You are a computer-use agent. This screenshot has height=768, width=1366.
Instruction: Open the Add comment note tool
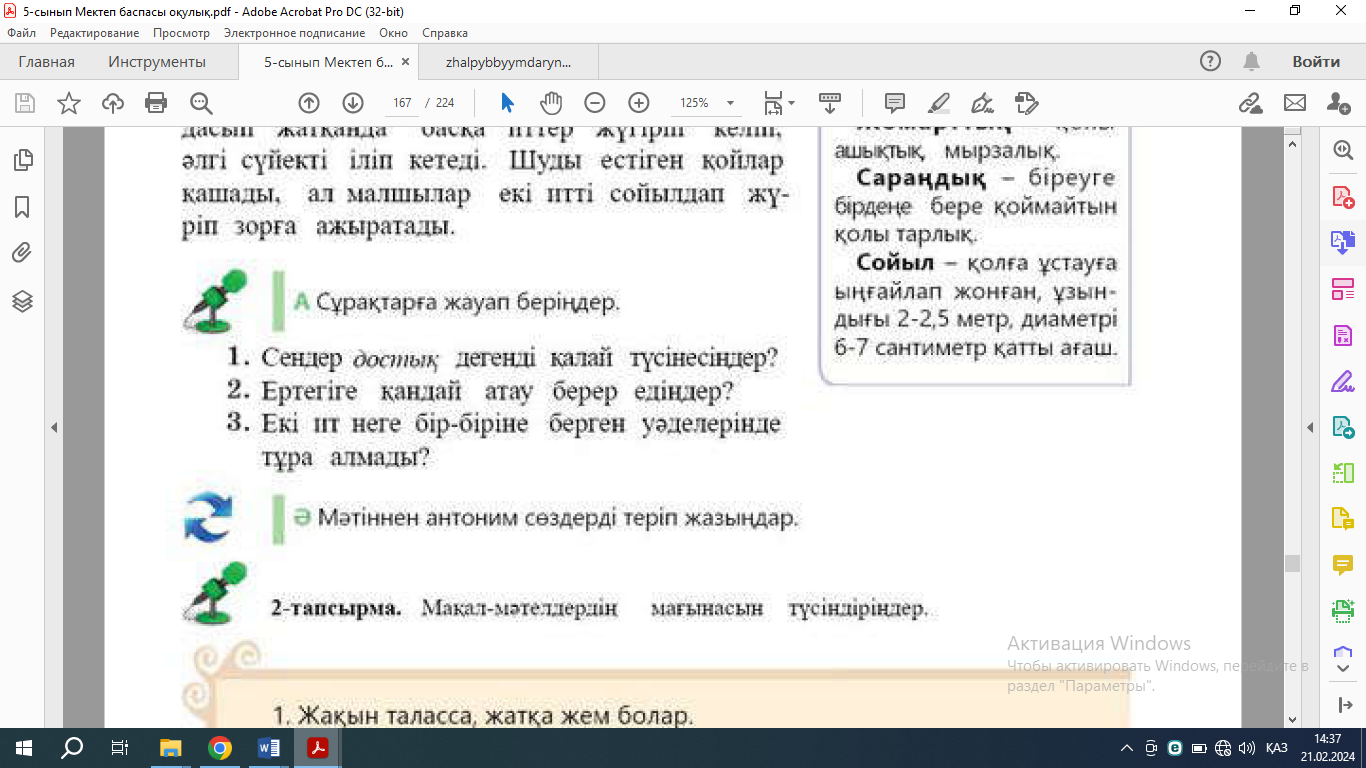point(895,103)
